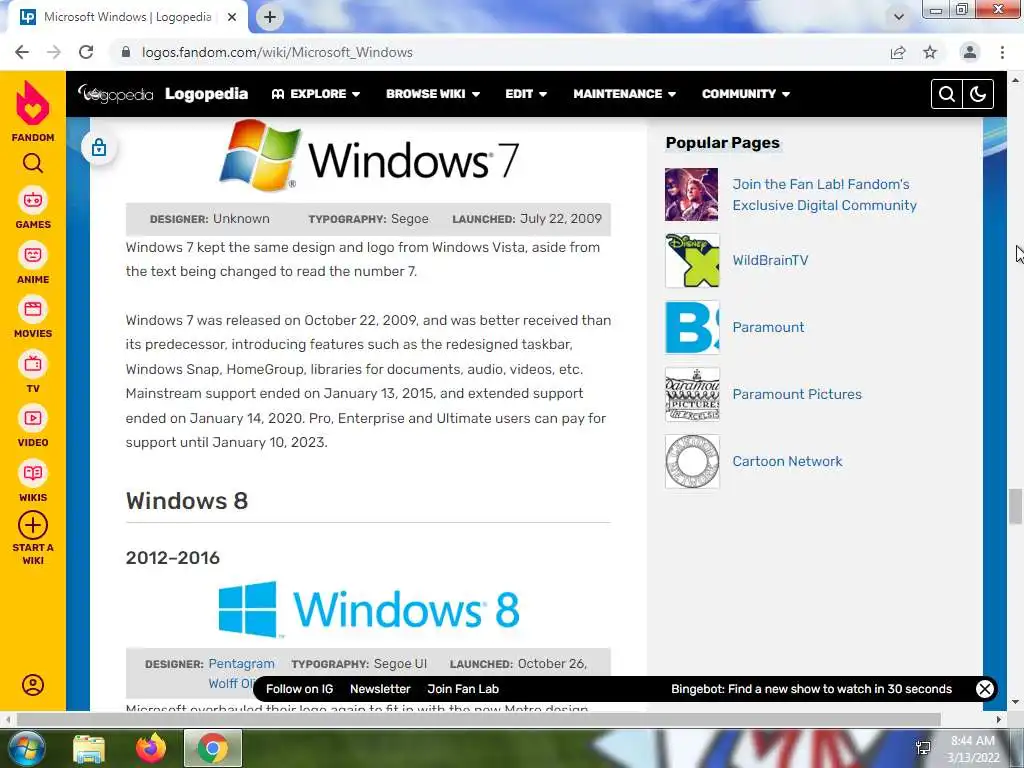Reload the page
This screenshot has width=1024, height=768.
[86, 52]
